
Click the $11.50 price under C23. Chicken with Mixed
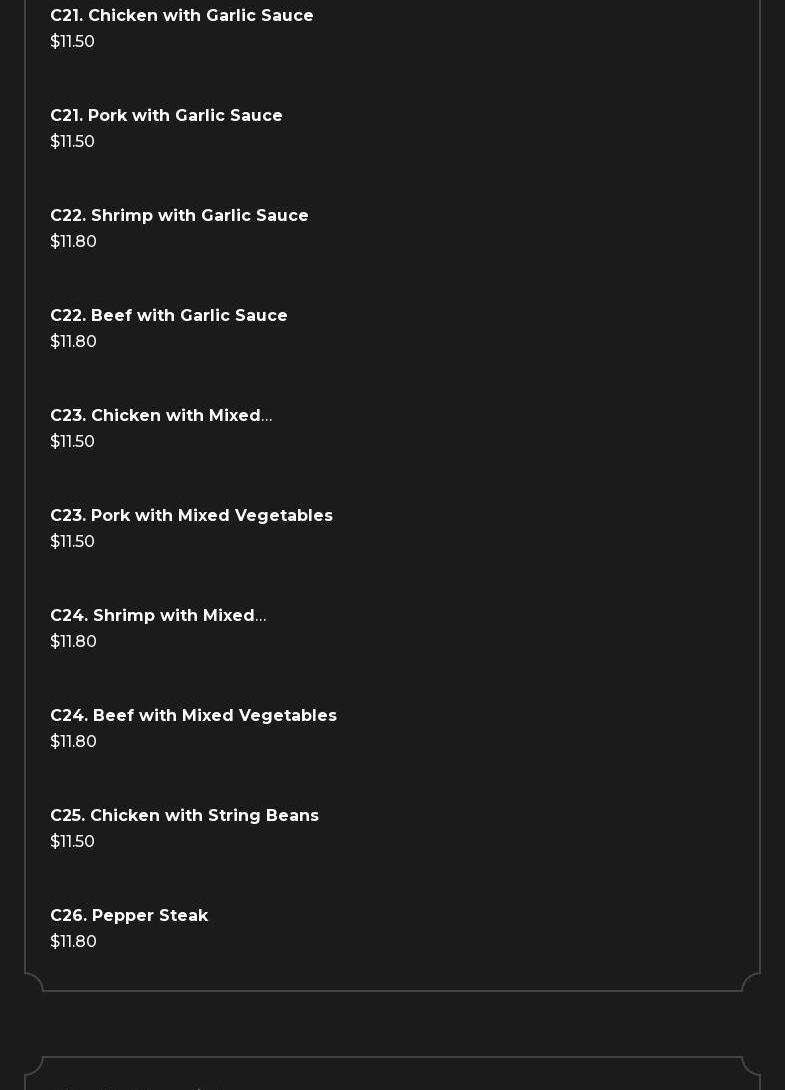(72, 442)
